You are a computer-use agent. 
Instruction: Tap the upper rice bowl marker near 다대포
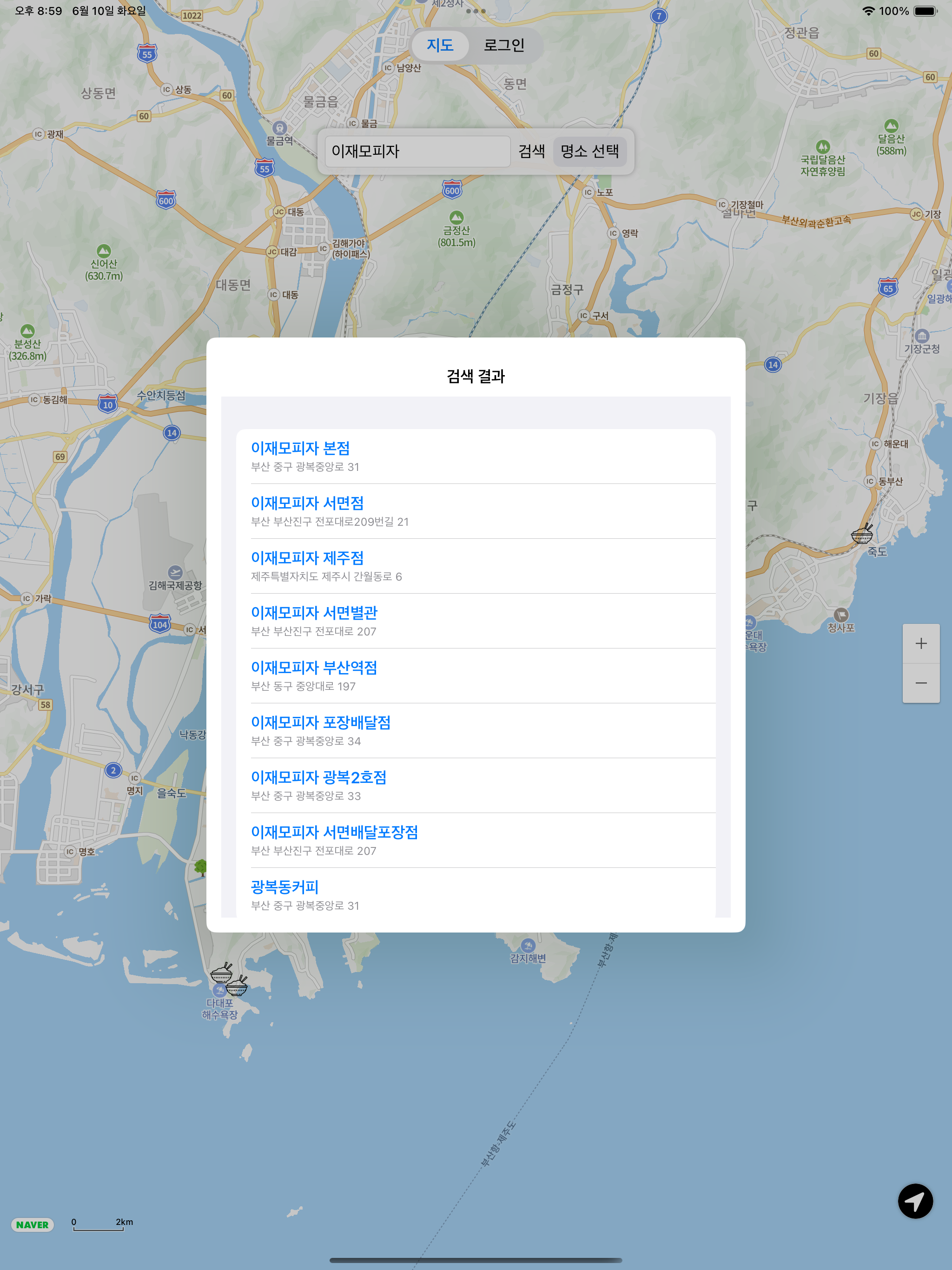[222, 972]
